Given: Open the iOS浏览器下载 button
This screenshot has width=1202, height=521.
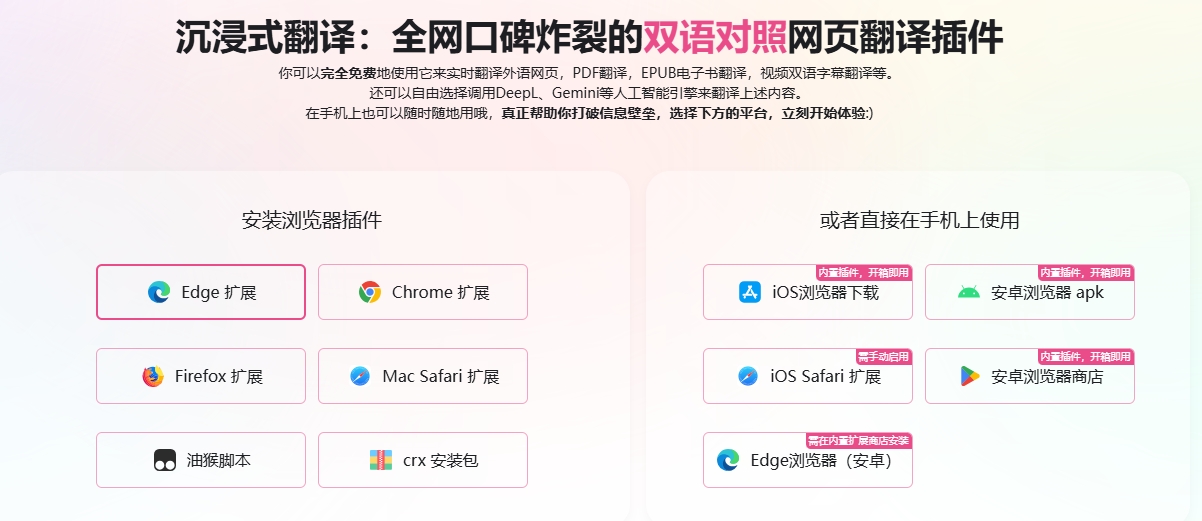Looking at the screenshot, I should click(x=808, y=292).
